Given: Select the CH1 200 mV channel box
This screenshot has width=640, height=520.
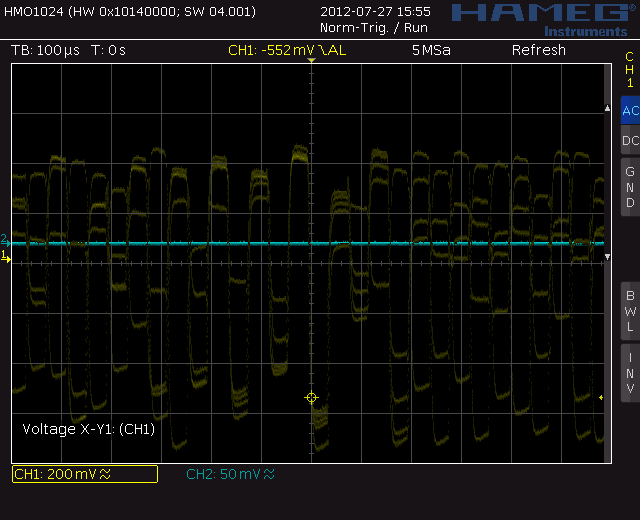Looking at the screenshot, I should 84,474.
